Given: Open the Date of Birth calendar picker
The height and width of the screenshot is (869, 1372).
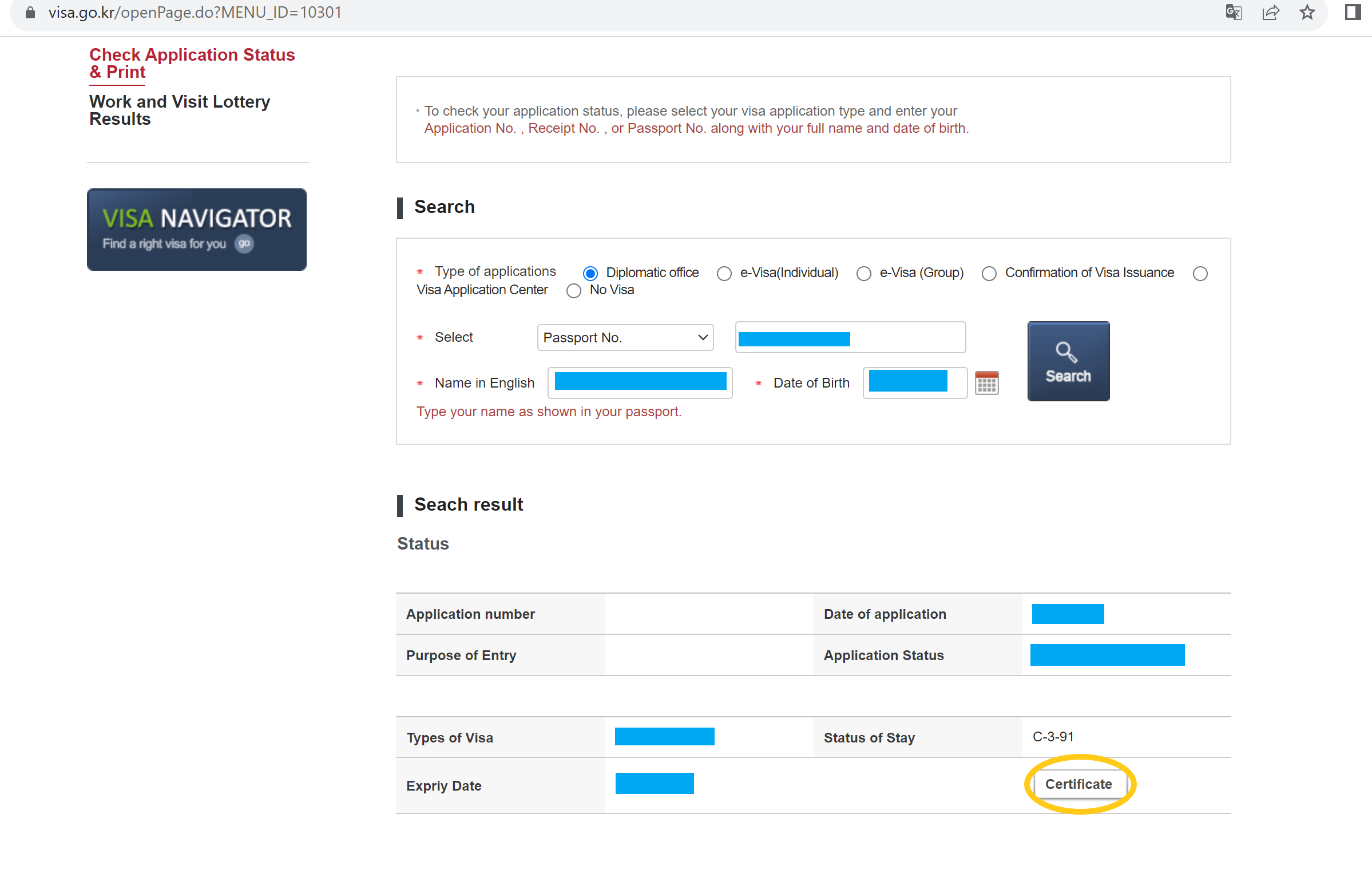Looking at the screenshot, I should [x=986, y=383].
